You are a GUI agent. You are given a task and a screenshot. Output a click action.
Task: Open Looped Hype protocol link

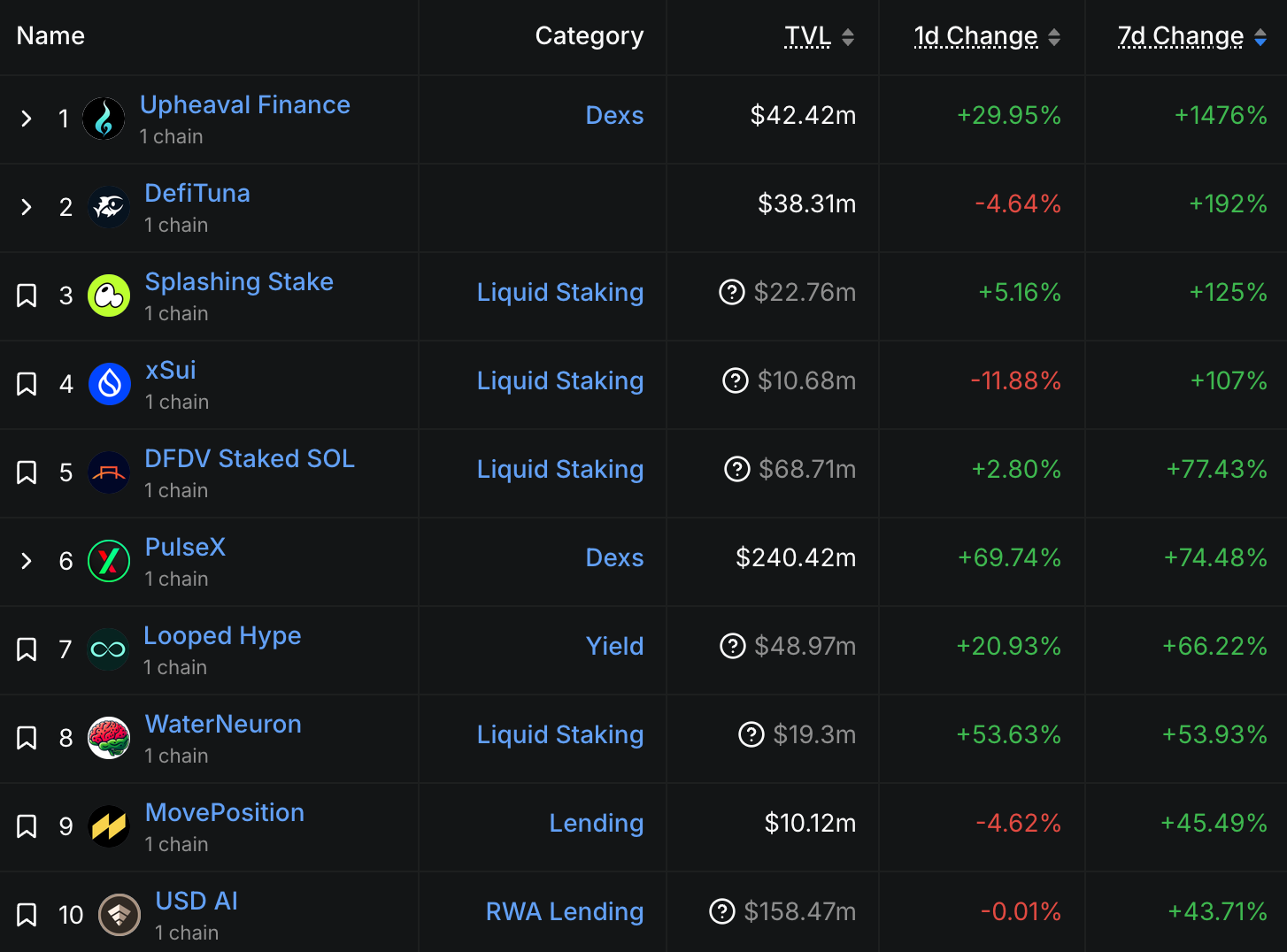click(x=222, y=636)
